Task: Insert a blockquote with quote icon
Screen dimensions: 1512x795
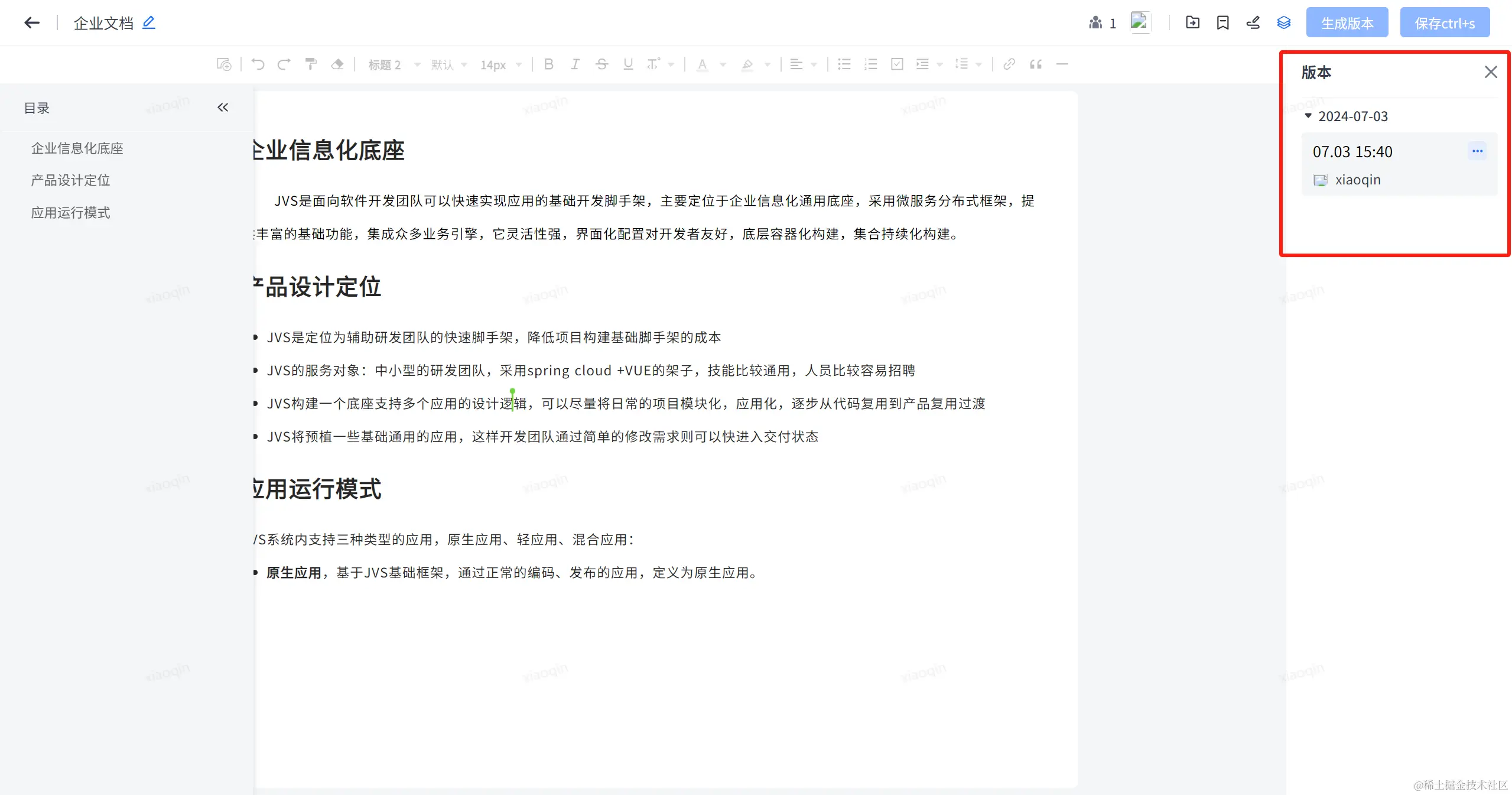Action: (x=1036, y=64)
